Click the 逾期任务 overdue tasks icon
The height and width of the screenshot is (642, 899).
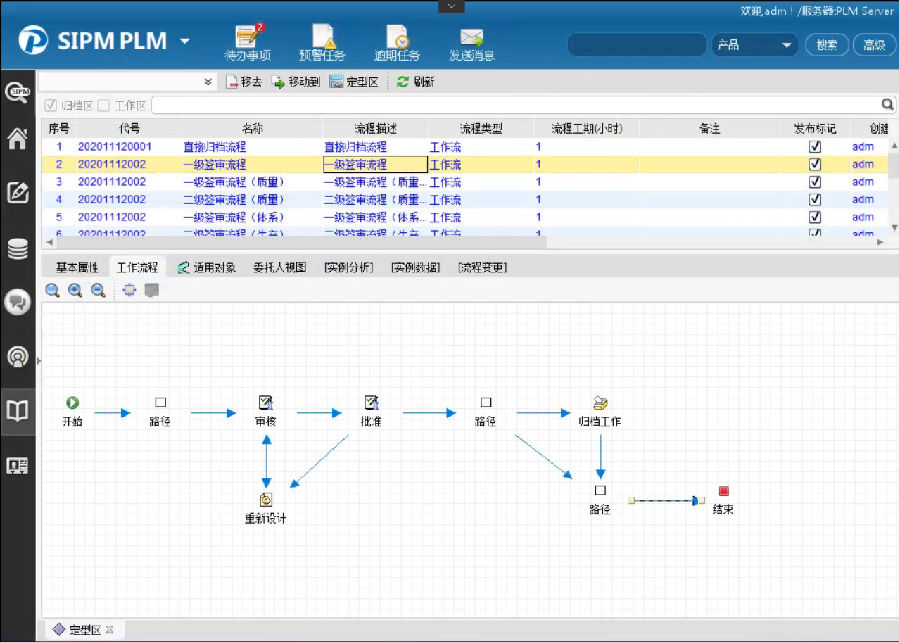coord(397,39)
